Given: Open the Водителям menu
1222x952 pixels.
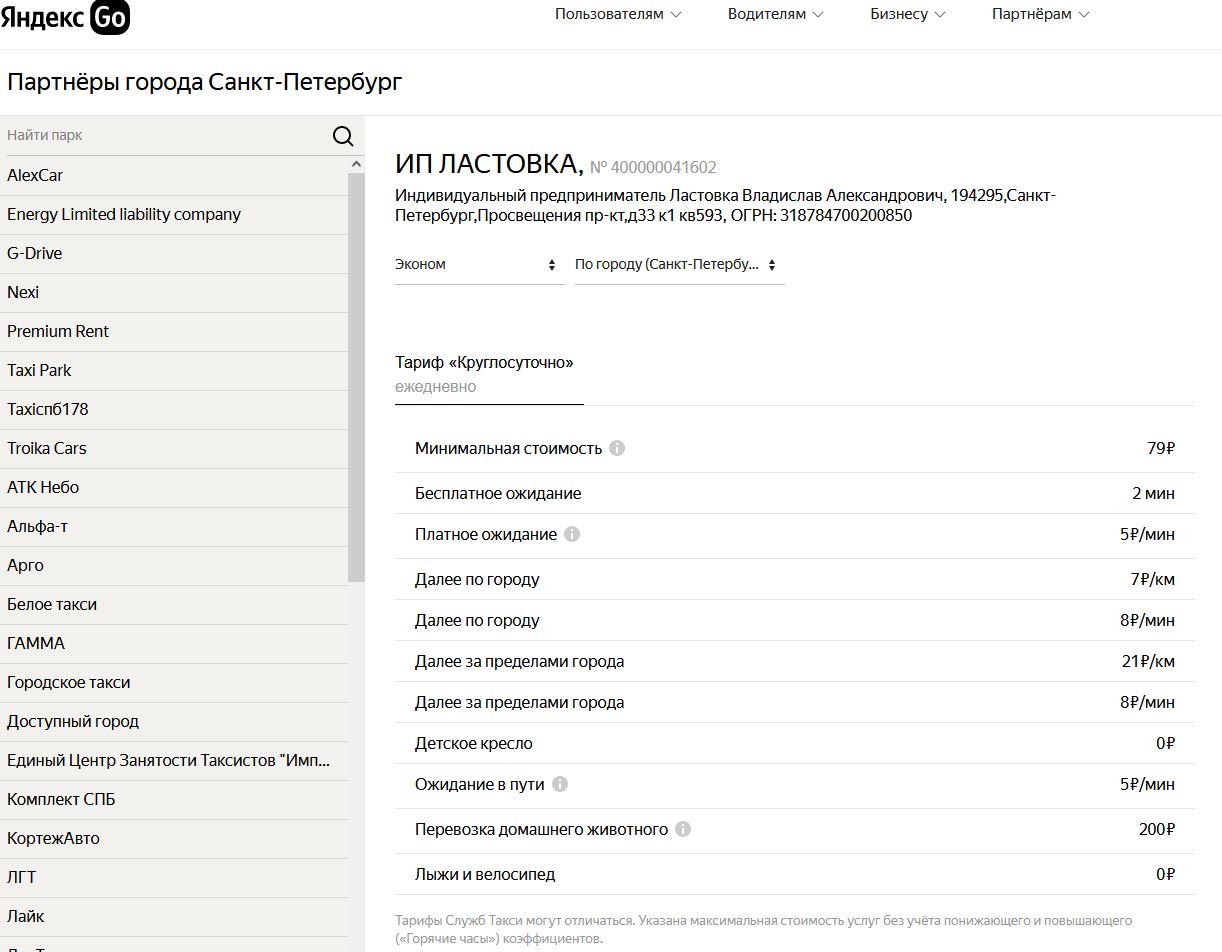Looking at the screenshot, I should [x=775, y=14].
